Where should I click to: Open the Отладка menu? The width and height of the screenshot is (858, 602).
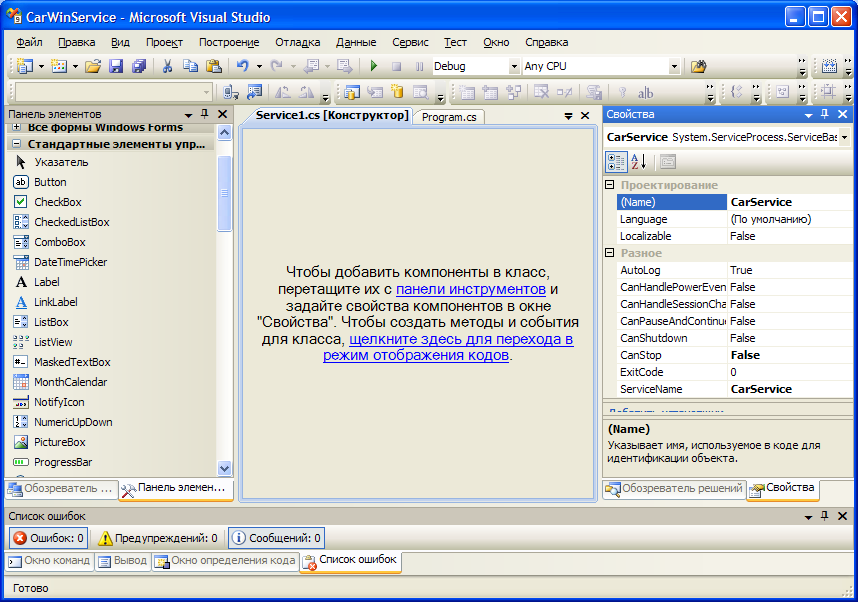(x=298, y=42)
